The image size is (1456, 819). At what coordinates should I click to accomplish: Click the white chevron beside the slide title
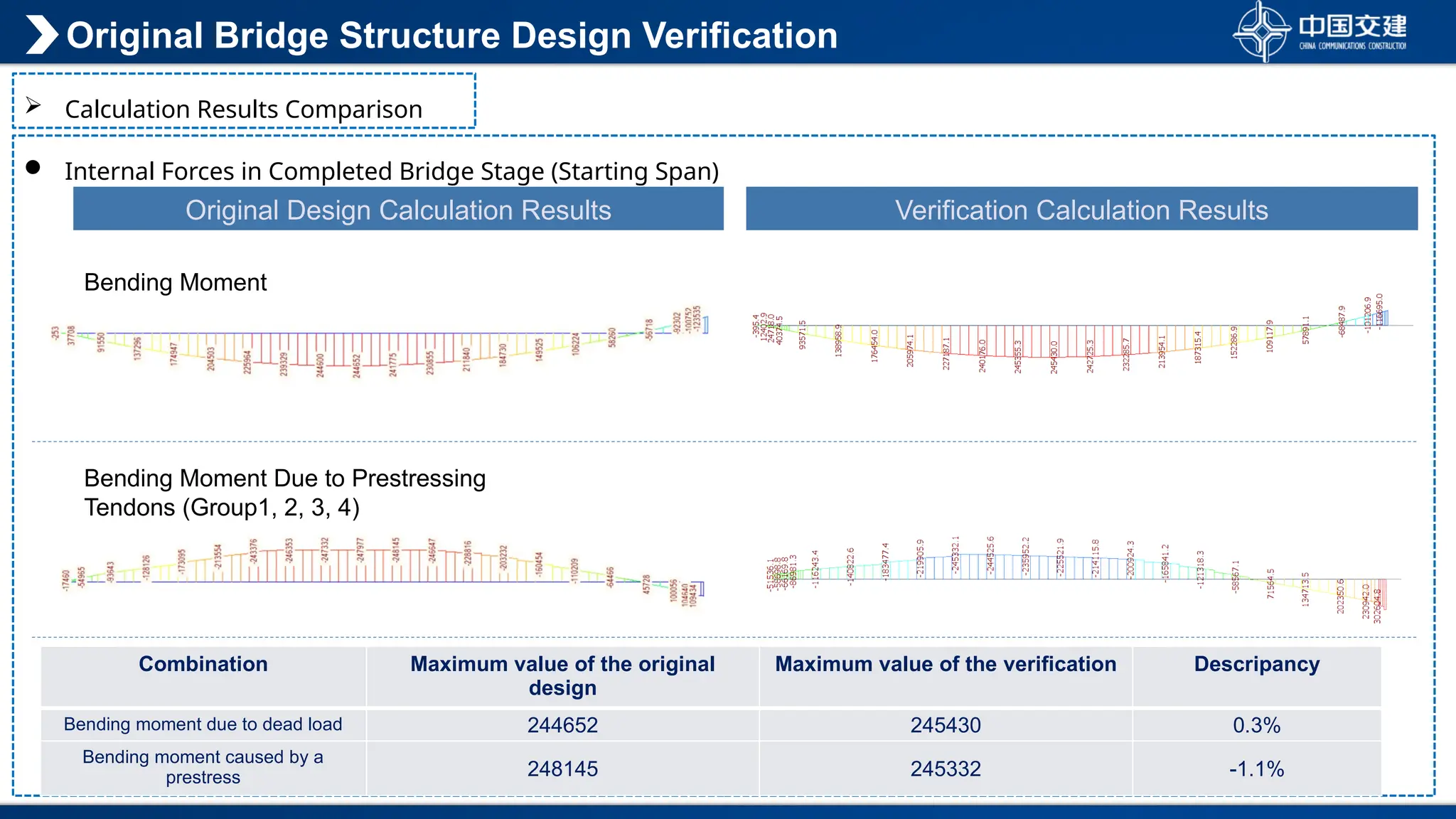pos(42,35)
